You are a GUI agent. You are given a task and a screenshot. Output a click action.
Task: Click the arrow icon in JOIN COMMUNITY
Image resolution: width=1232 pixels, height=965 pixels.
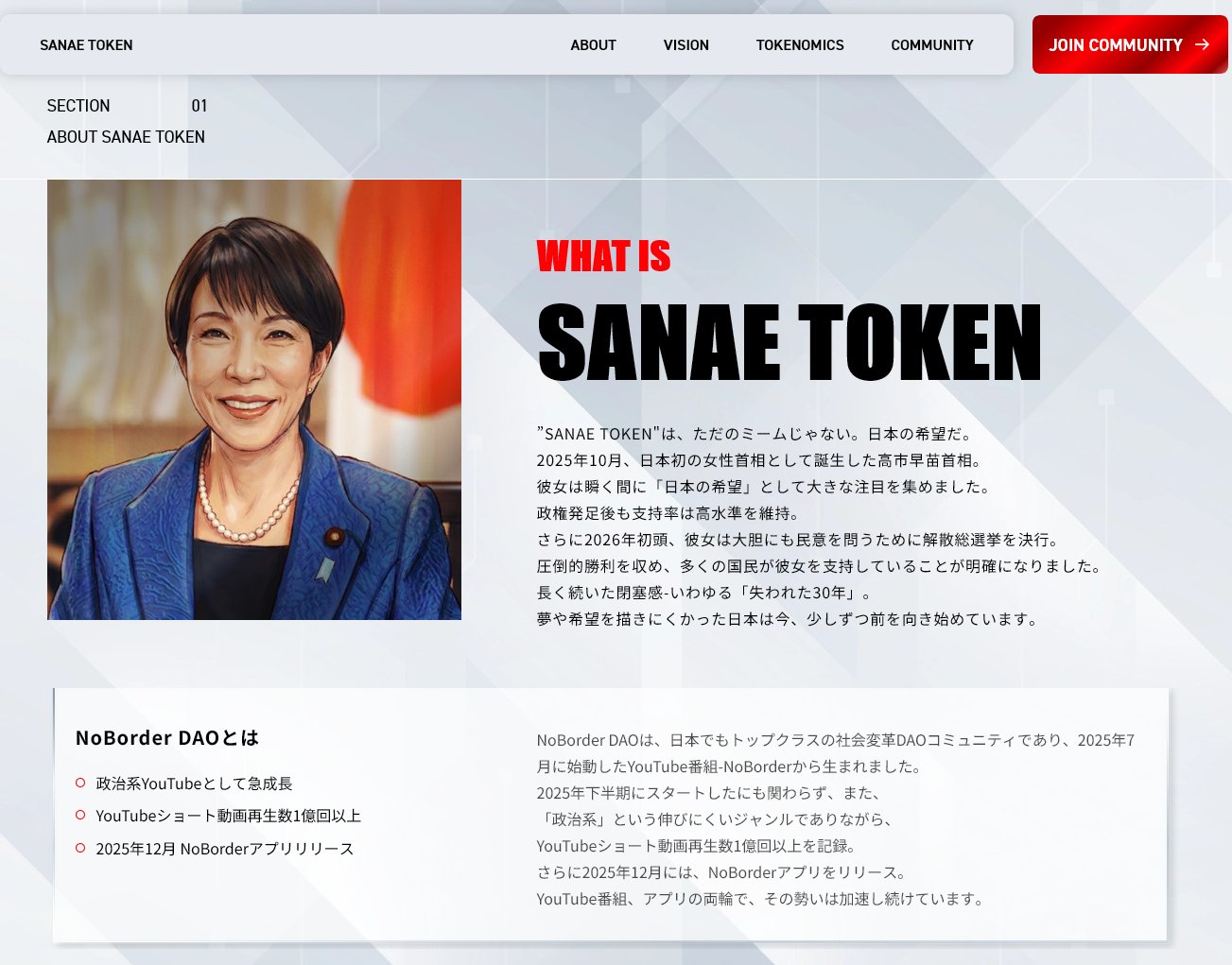coord(1202,44)
